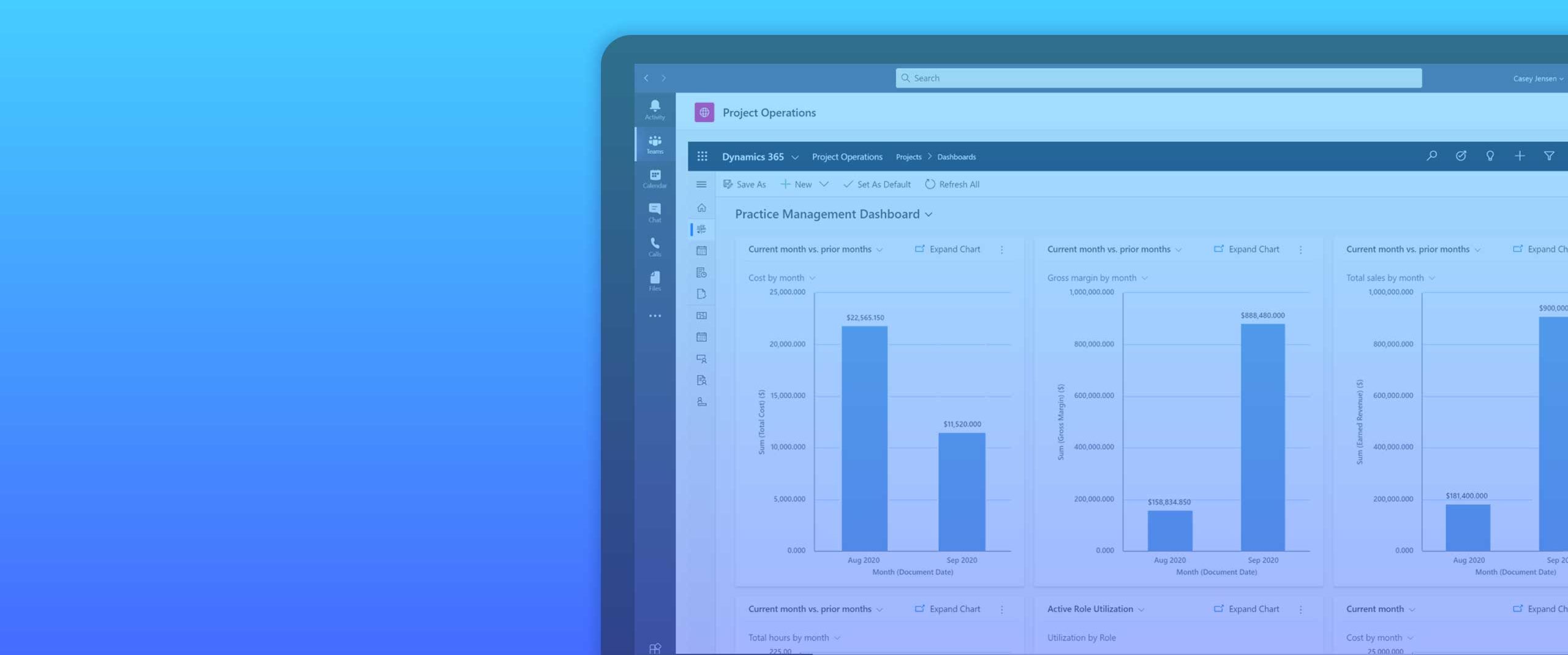Open the task checkmark circle icon
Screen dimensions: 1568x655
(x=1461, y=156)
